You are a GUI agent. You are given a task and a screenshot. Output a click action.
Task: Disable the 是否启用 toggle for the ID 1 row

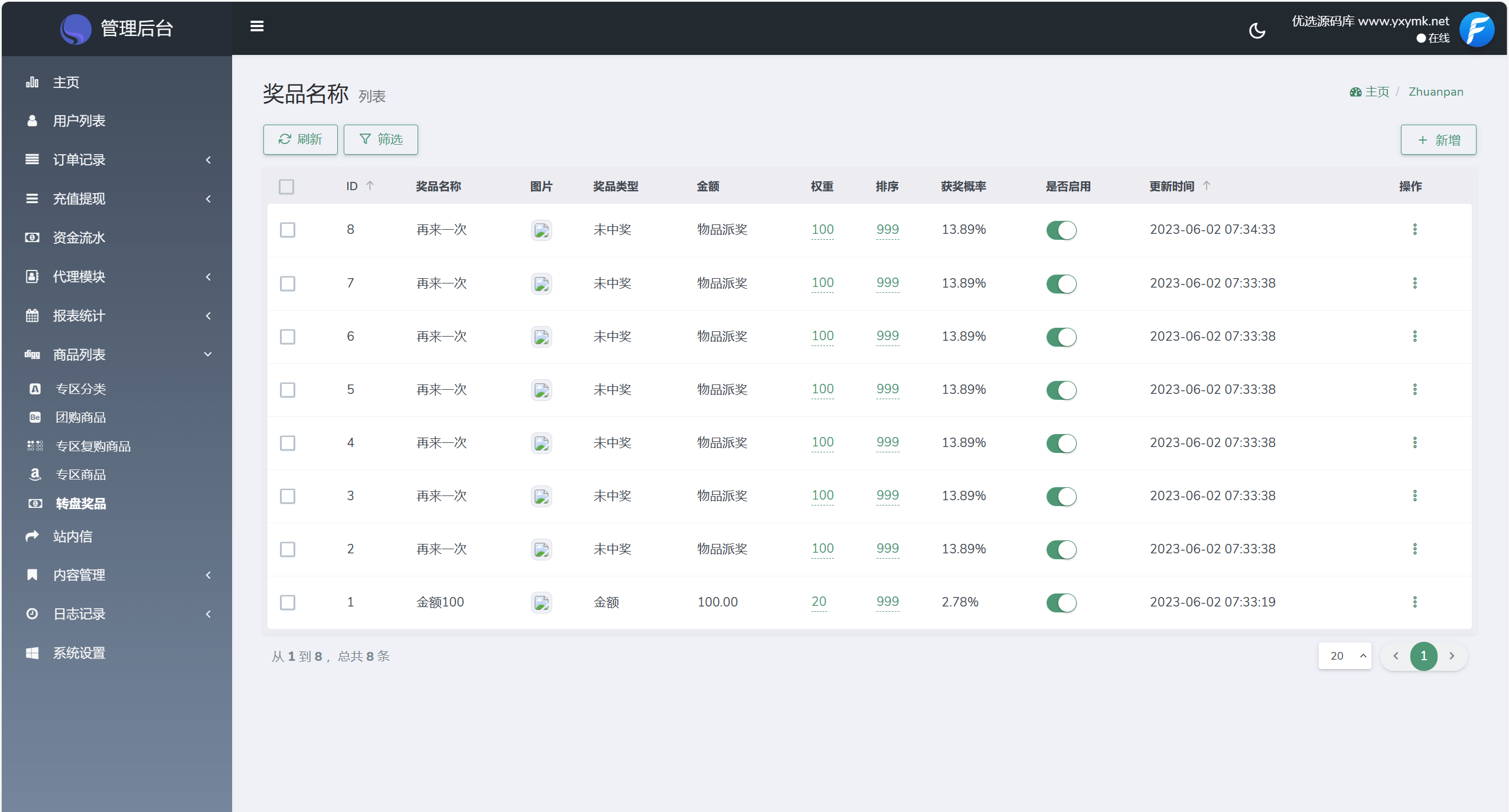[x=1061, y=602]
